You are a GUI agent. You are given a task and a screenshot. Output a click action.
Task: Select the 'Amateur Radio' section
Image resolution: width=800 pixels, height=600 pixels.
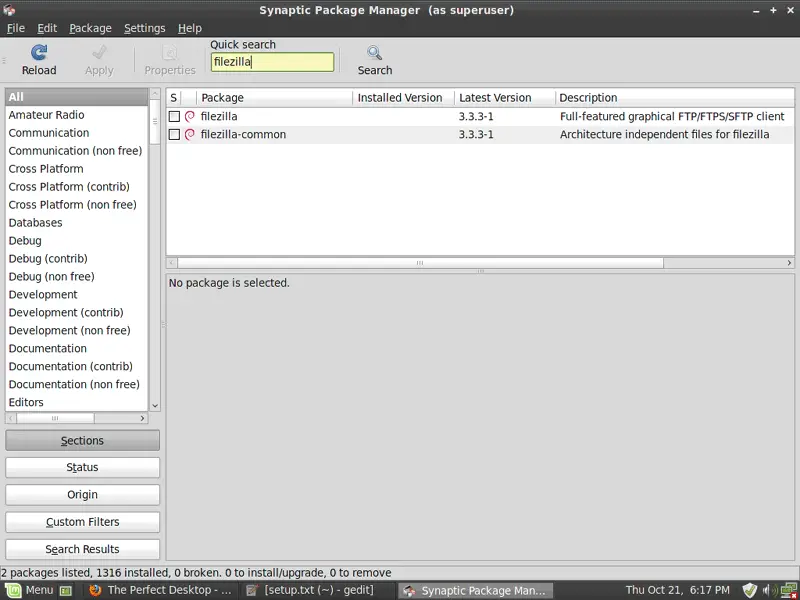point(77,115)
